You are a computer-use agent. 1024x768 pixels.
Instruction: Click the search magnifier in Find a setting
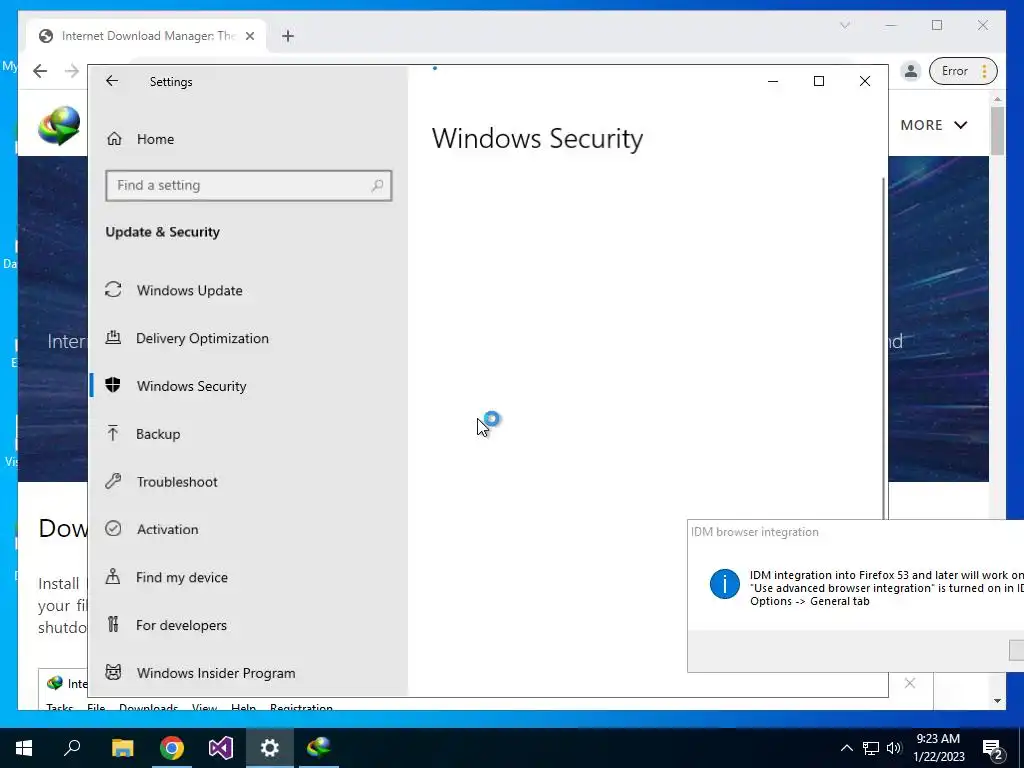377,185
